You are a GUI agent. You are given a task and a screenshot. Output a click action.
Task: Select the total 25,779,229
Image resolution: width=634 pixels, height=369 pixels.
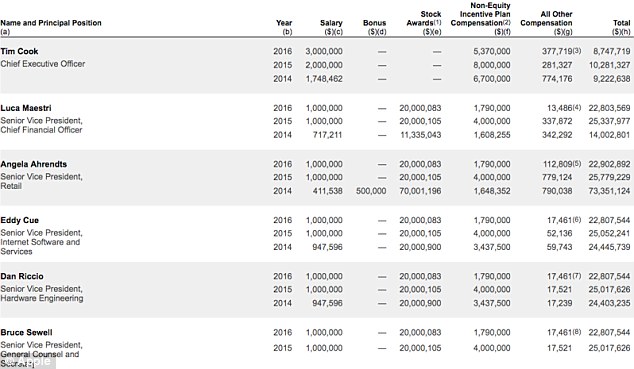tap(609, 177)
